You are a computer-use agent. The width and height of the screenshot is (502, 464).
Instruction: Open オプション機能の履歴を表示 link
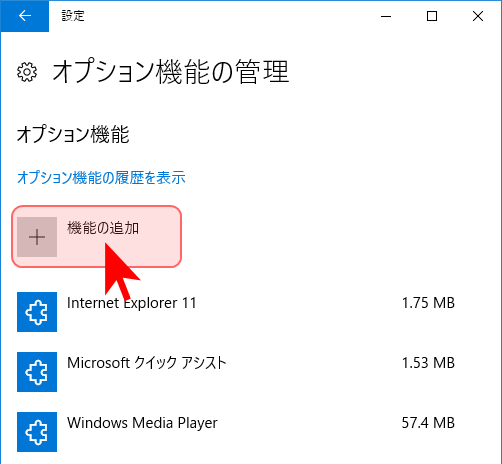tap(101, 177)
